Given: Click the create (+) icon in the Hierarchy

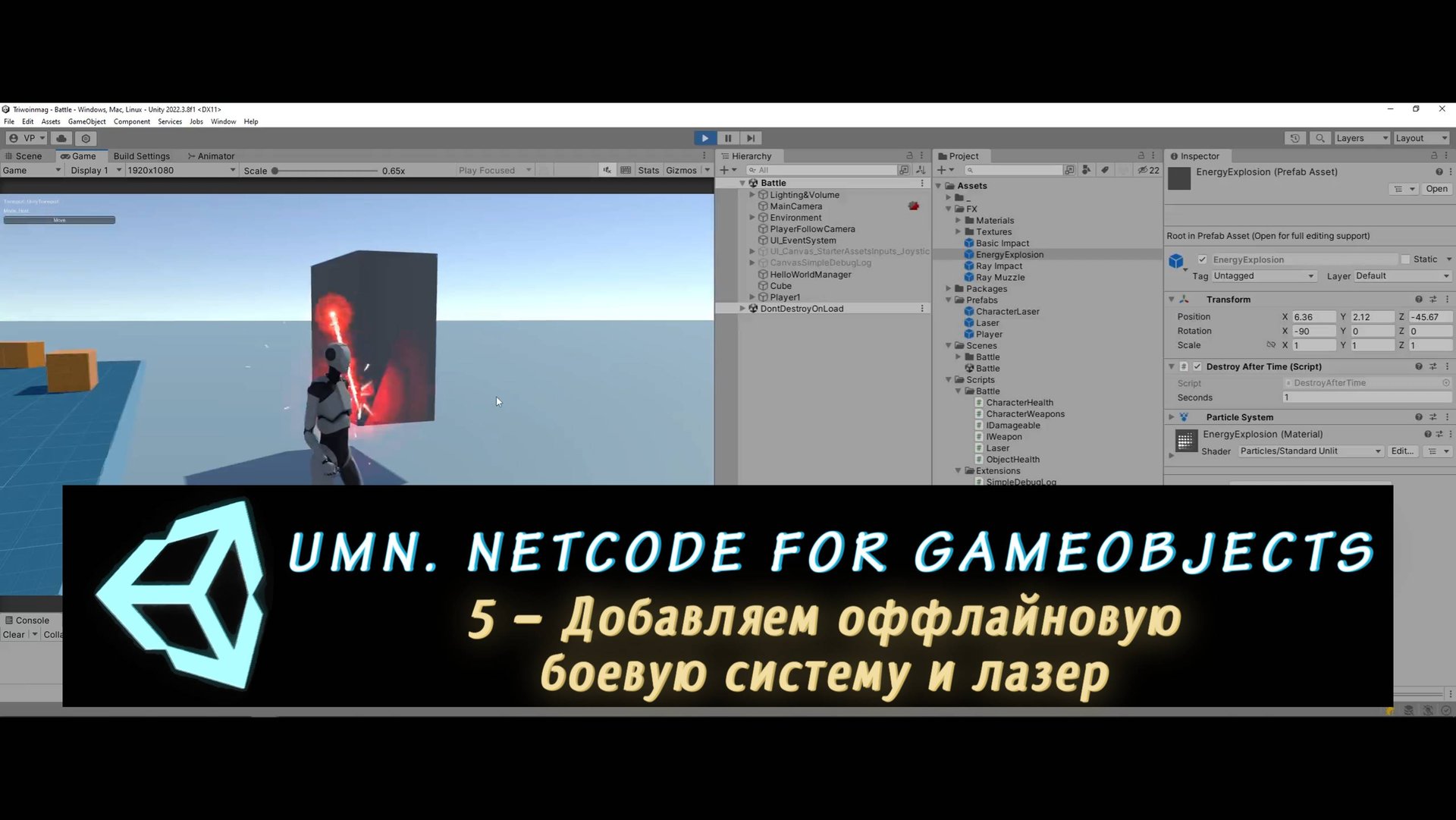Looking at the screenshot, I should click(726, 170).
